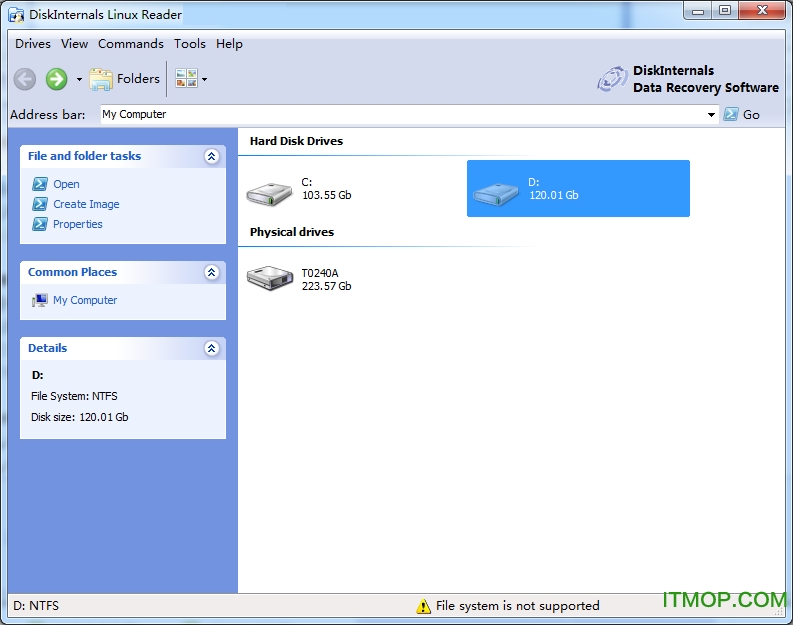This screenshot has height=625, width=793.
Task: Maximize the Linux Reader window
Action: point(725,11)
